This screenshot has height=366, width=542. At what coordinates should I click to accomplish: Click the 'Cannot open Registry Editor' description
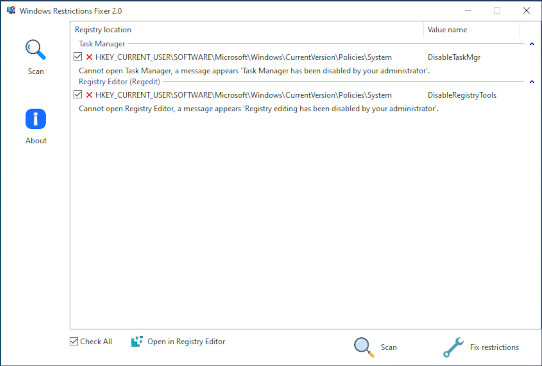pyautogui.click(x=259, y=109)
